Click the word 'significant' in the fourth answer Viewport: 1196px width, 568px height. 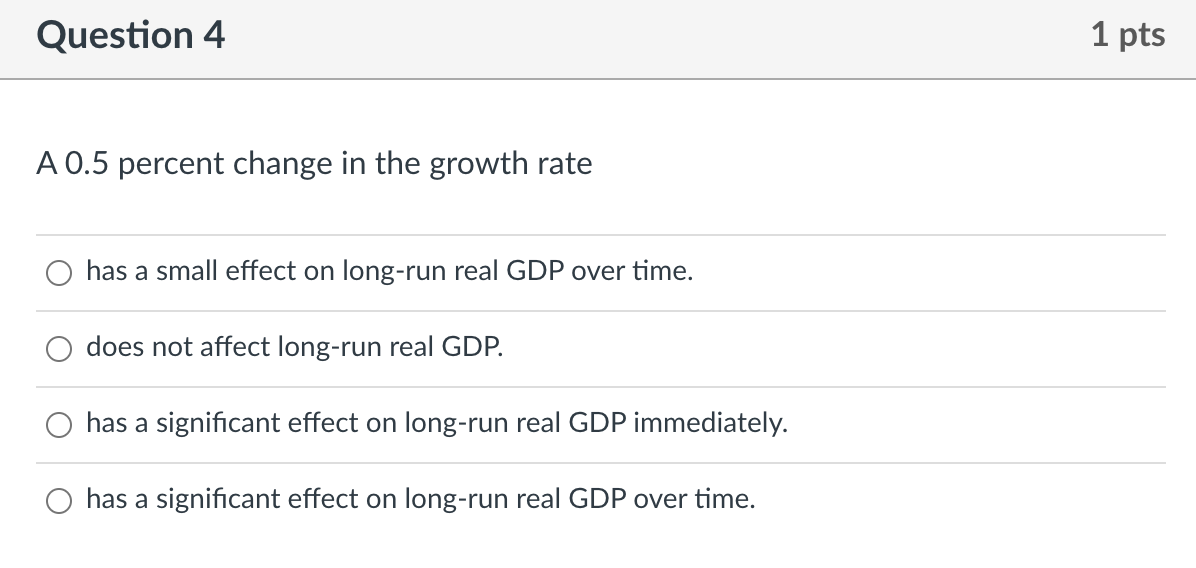click(x=218, y=500)
